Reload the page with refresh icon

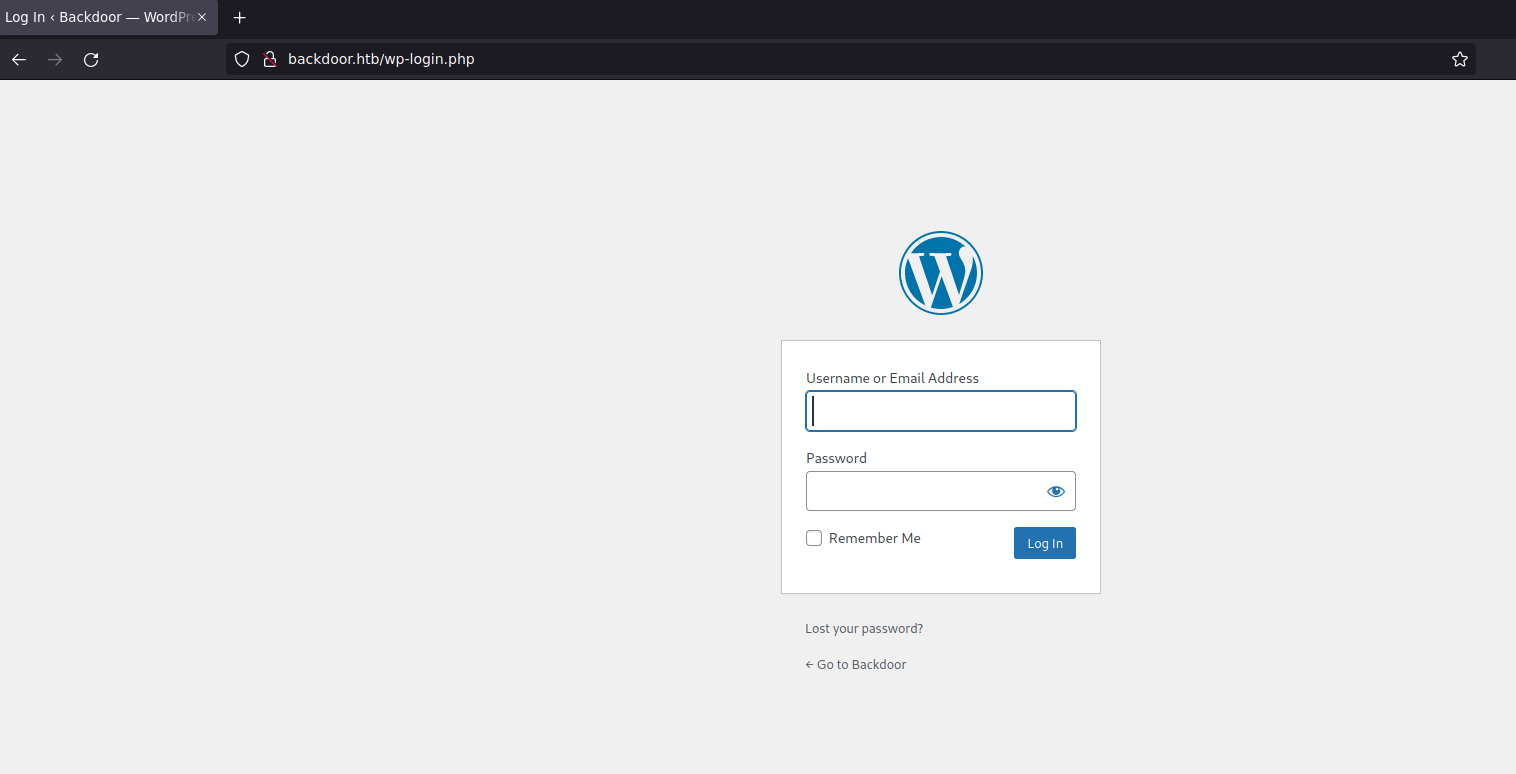[x=91, y=60]
